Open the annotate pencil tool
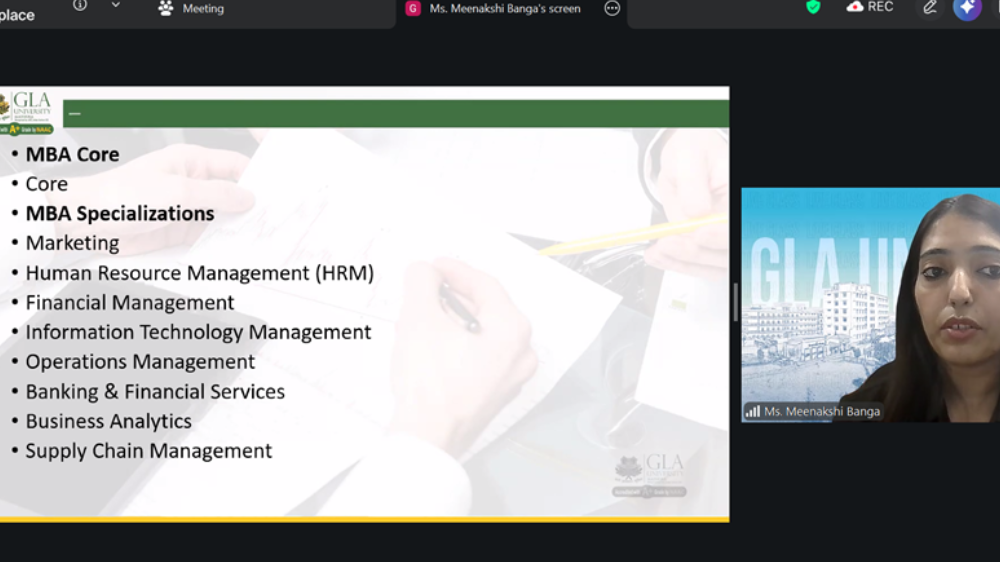The height and width of the screenshot is (562, 1000). pos(930,8)
